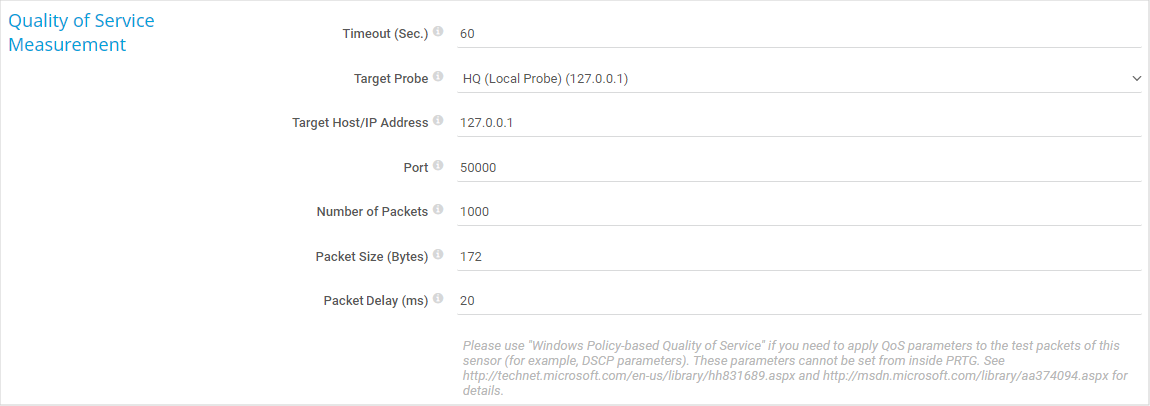Click the Target Host/IP Address info icon
Image resolution: width=1150 pixels, height=406 pixels.
pyautogui.click(x=438, y=122)
